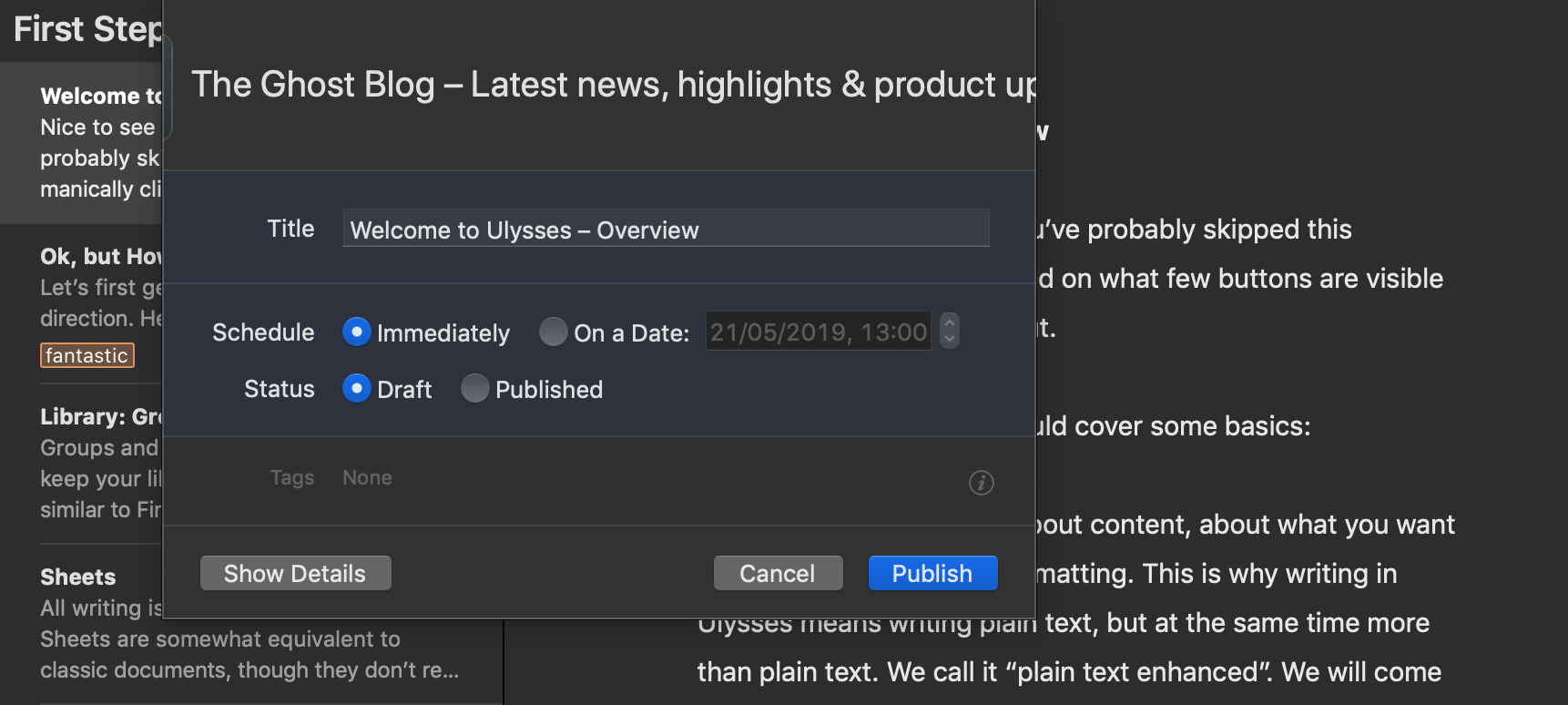Choose the On a Date schedule option

(553, 332)
